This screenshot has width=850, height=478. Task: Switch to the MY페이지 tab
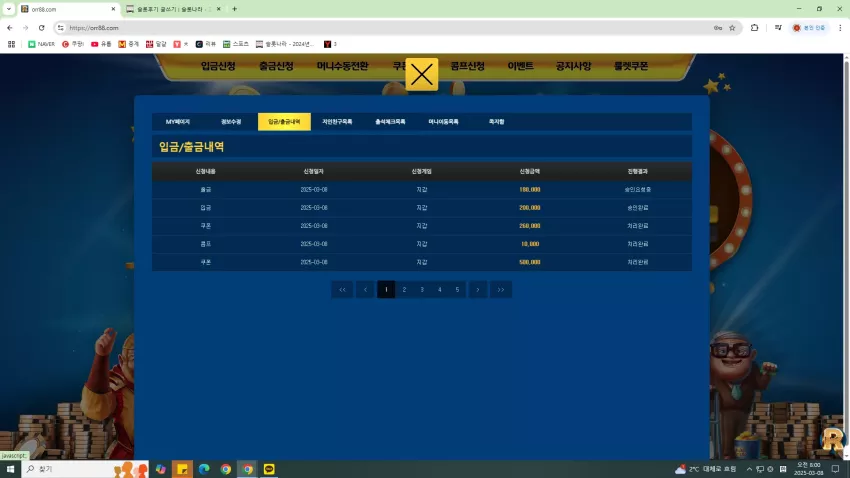178,122
